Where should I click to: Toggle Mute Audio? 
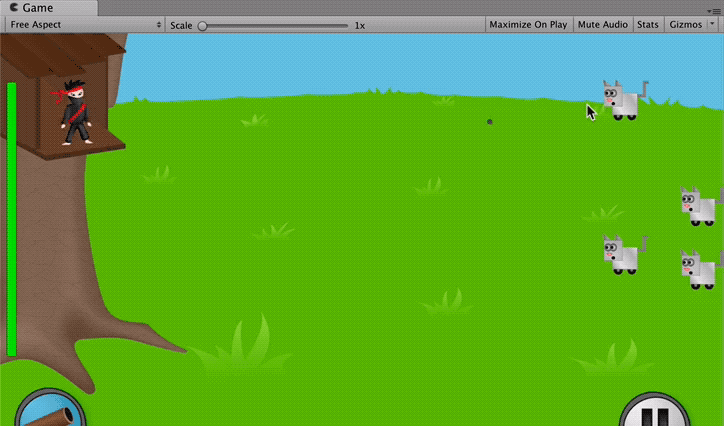(x=603, y=25)
